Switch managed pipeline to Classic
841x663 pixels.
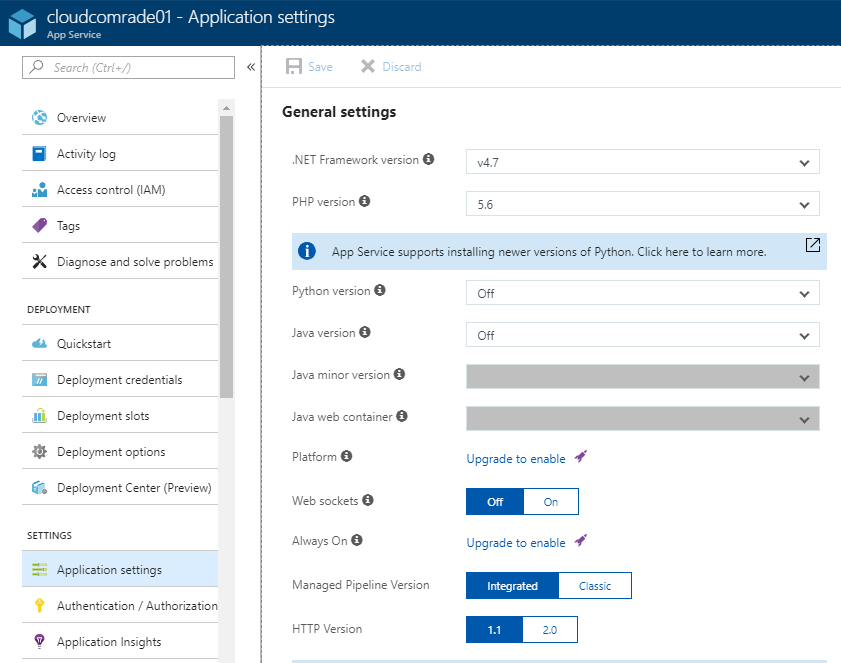[x=595, y=586]
